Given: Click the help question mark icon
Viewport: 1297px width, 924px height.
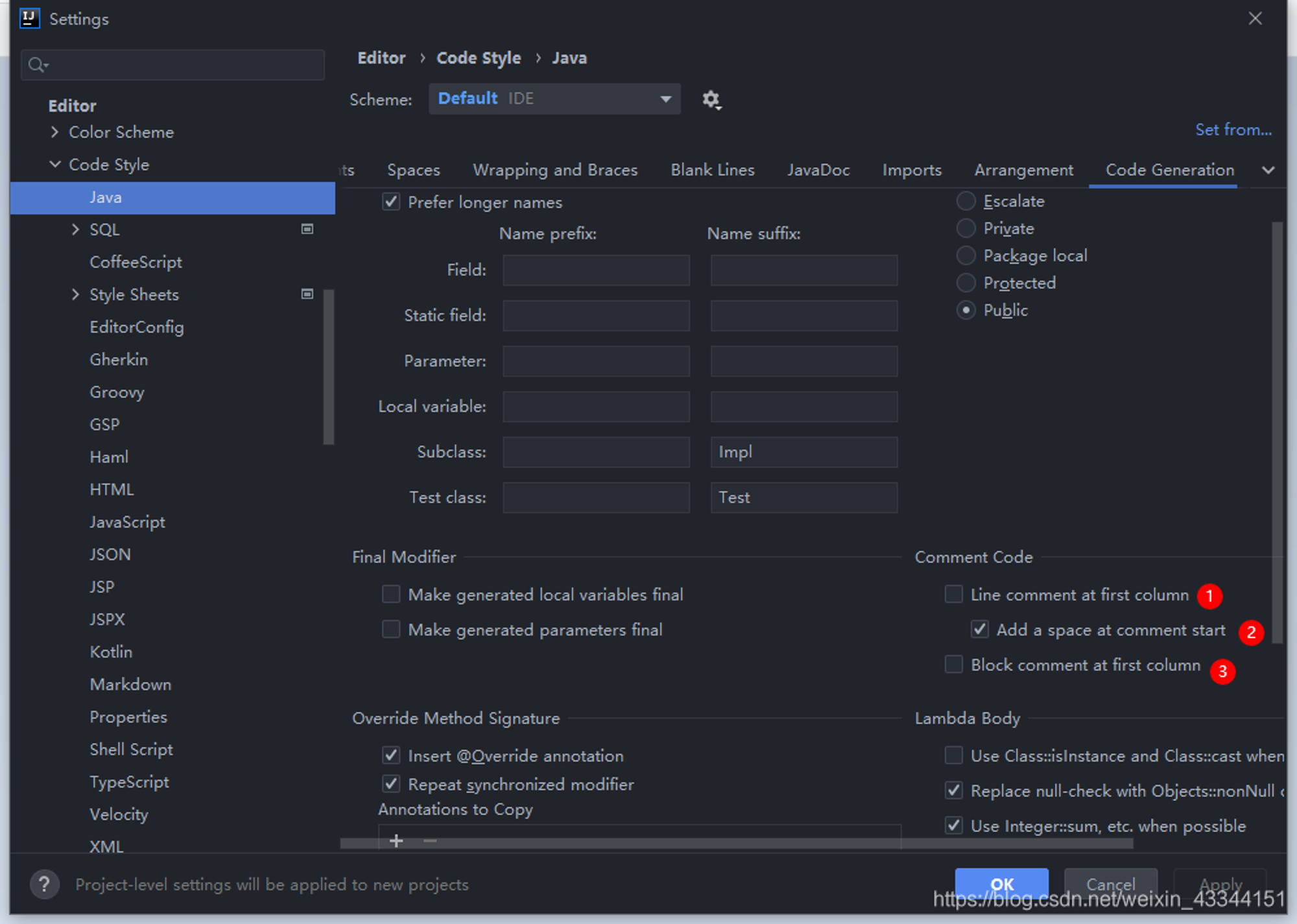Looking at the screenshot, I should click(x=44, y=884).
